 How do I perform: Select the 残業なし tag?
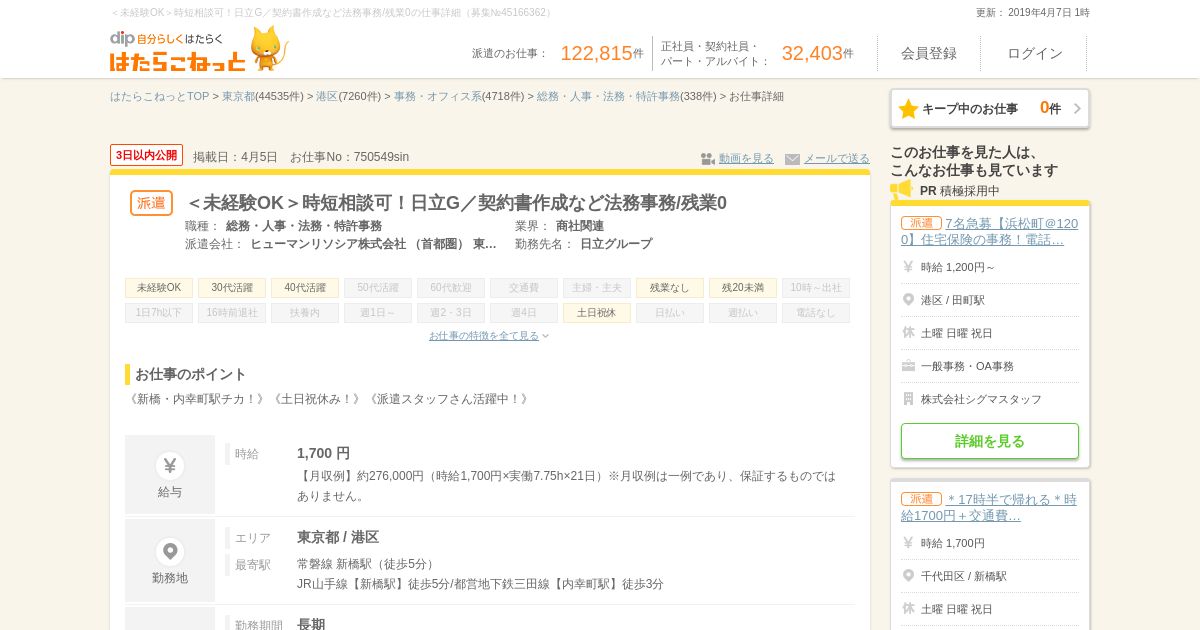tap(670, 288)
